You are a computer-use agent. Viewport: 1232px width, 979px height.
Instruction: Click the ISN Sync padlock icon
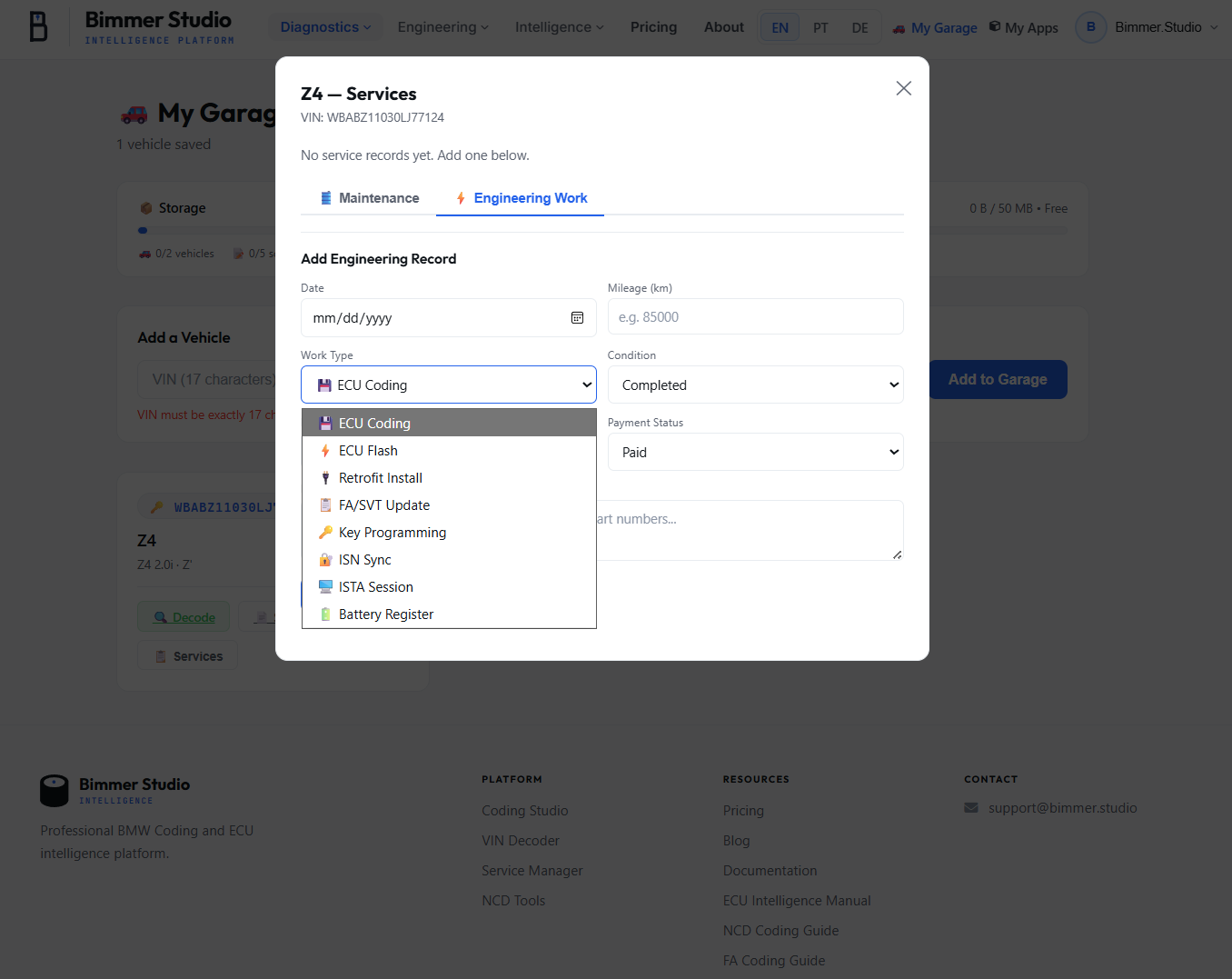pyautogui.click(x=325, y=560)
